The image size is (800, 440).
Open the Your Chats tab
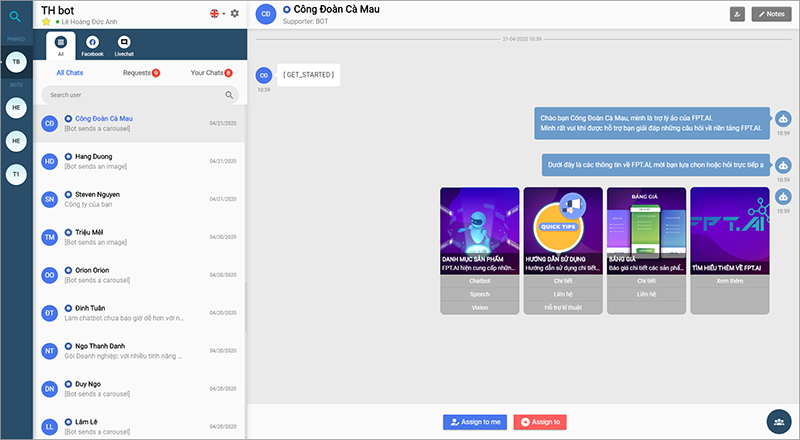pyautogui.click(x=212, y=72)
